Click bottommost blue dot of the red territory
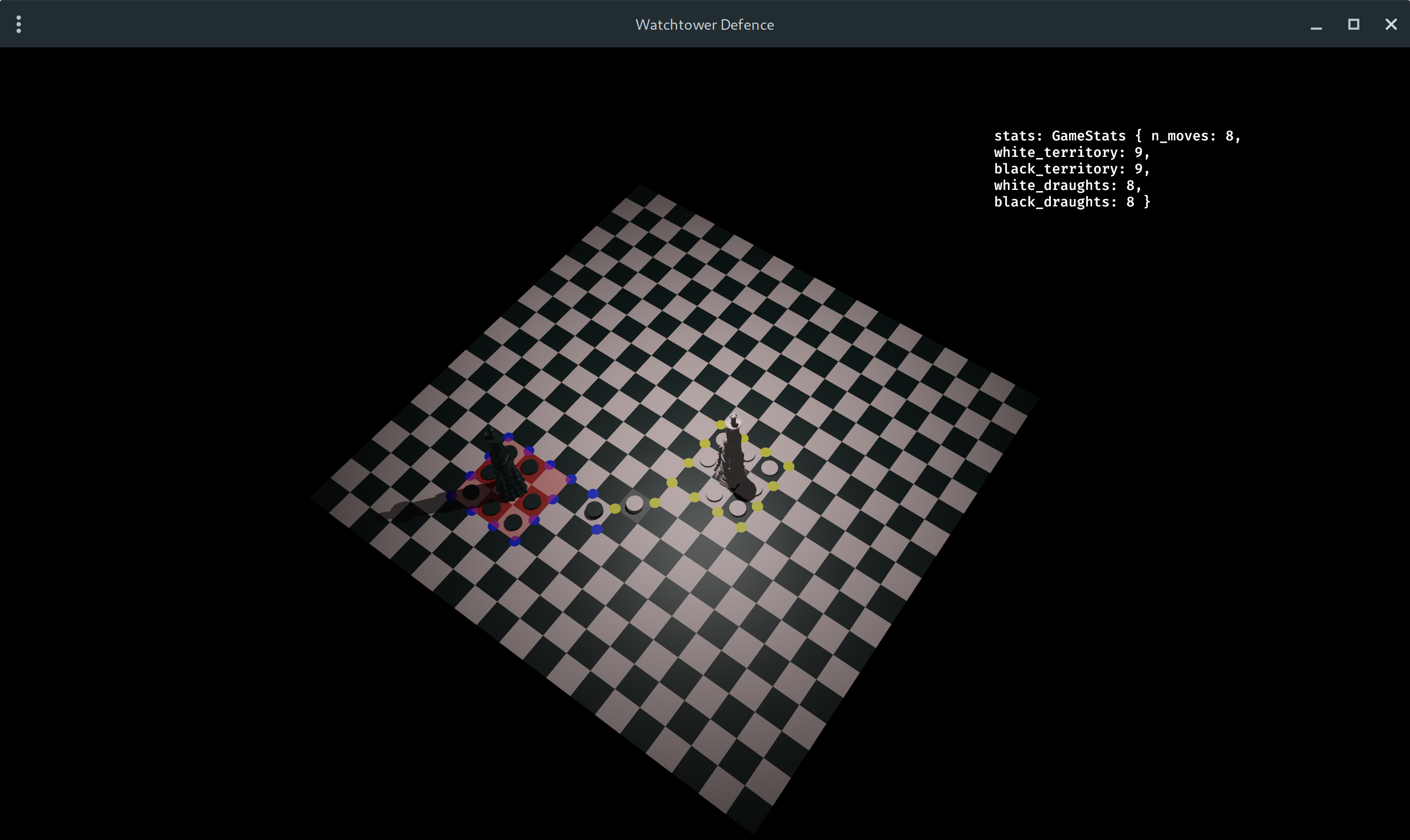1410x840 pixels. tap(515, 541)
